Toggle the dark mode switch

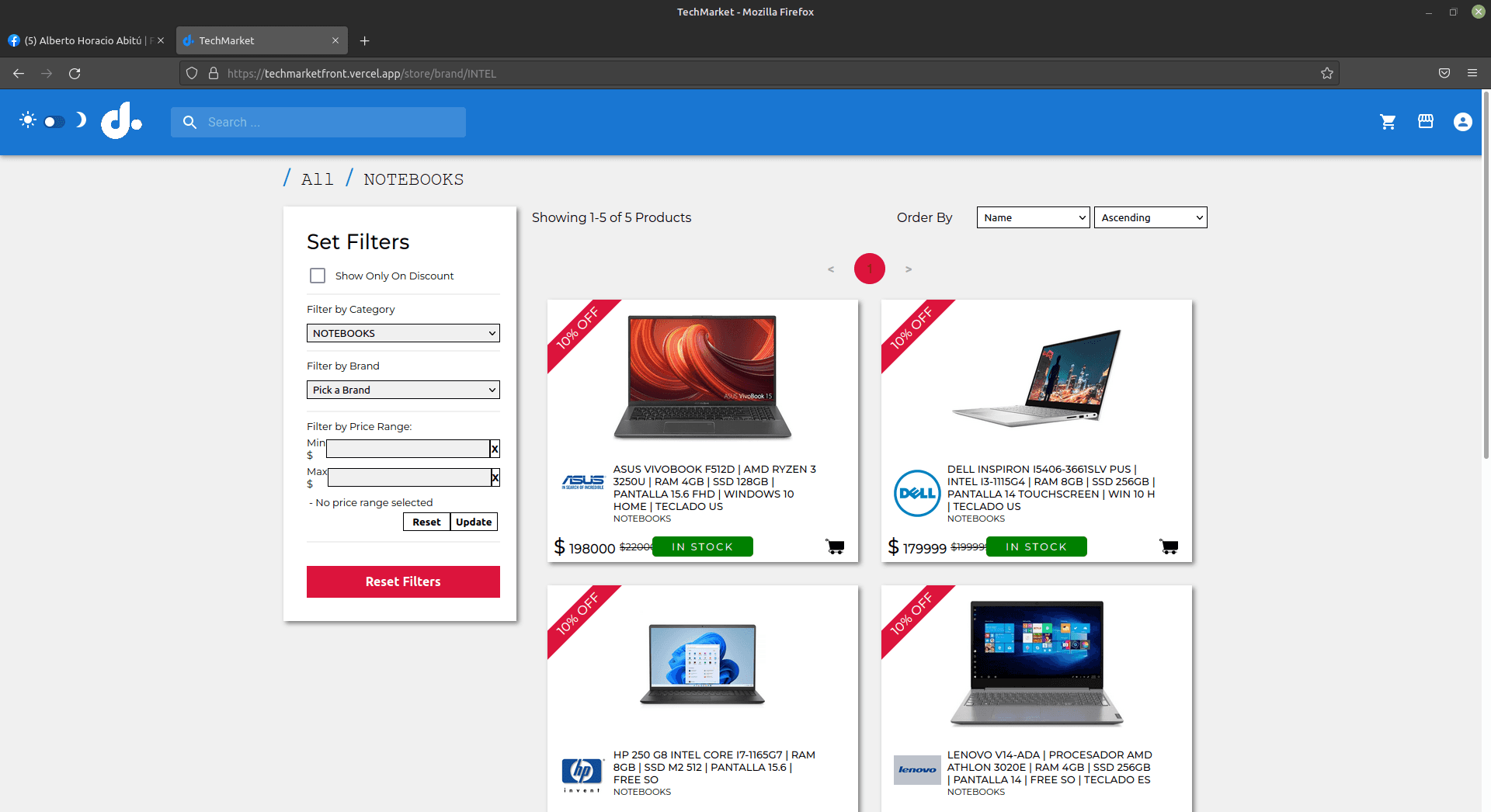(54, 122)
